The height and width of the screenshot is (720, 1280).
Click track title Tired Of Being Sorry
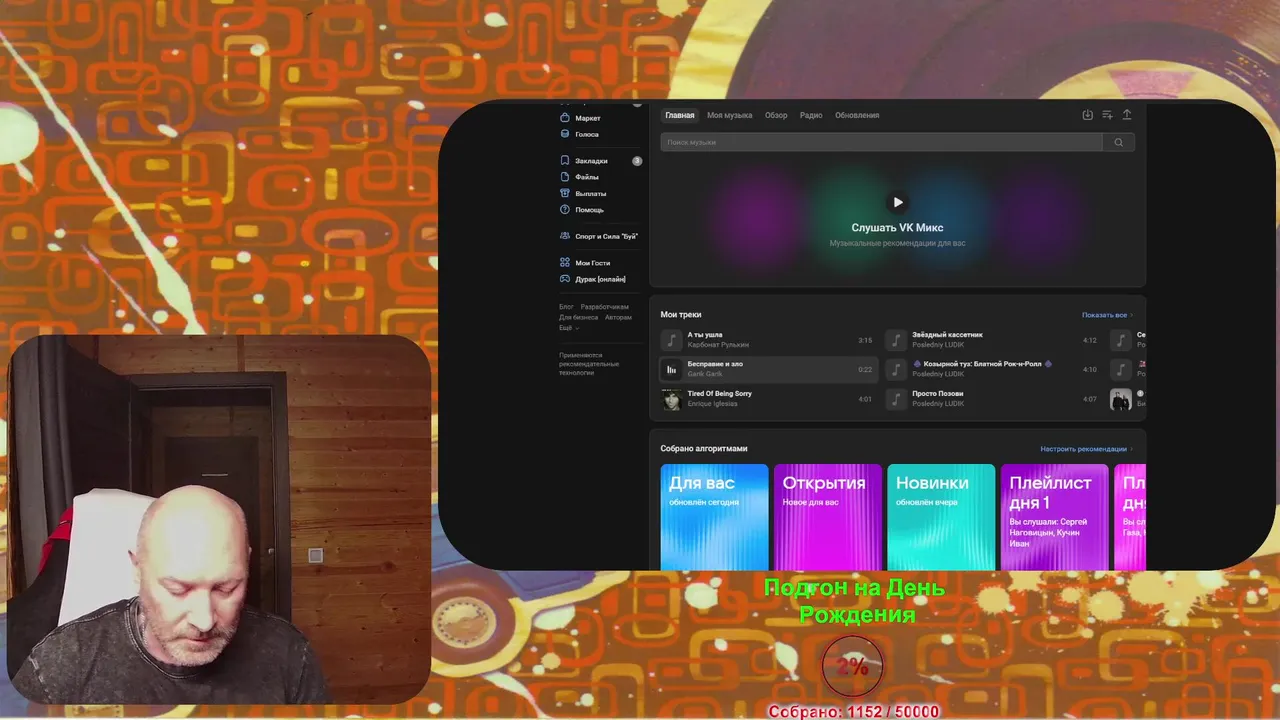[x=720, y=394]
